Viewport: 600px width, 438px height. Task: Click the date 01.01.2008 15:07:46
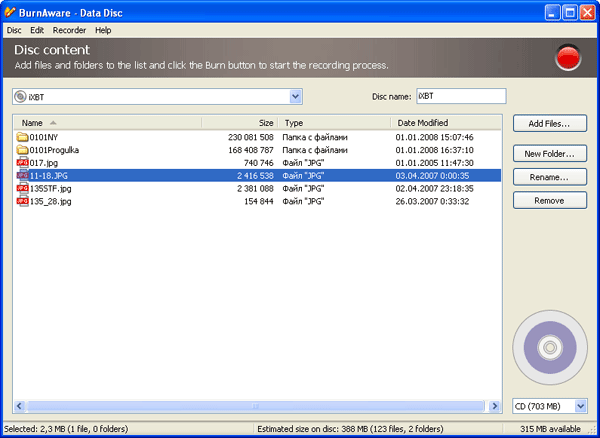[434, 137]
